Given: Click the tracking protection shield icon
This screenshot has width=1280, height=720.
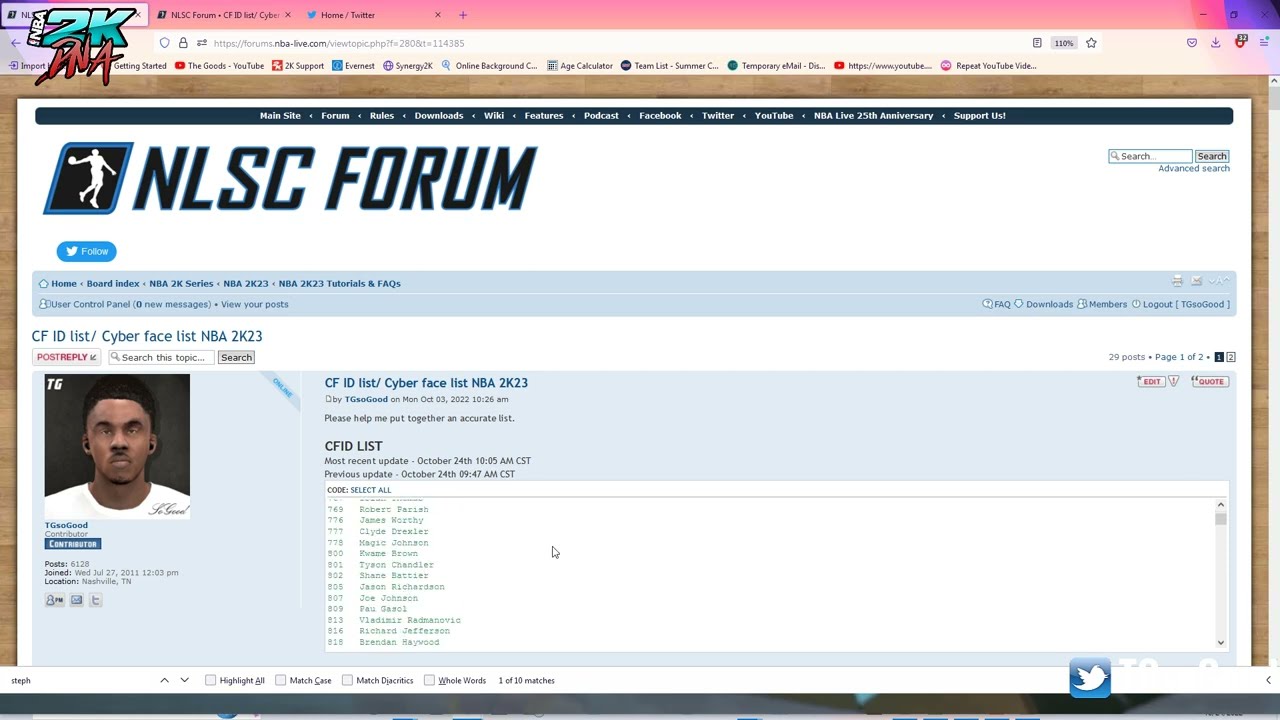Looking at the screenshot, I should 165,43.
